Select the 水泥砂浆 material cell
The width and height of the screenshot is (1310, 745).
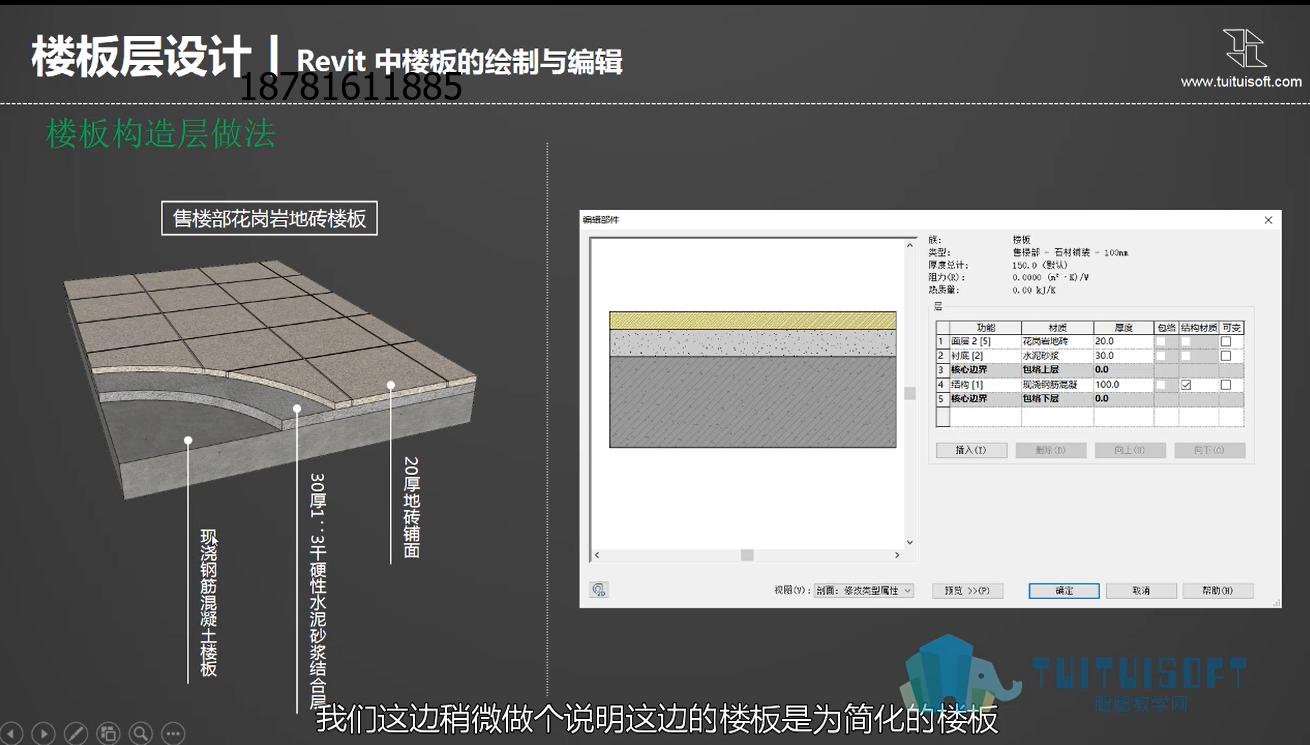1057,356
